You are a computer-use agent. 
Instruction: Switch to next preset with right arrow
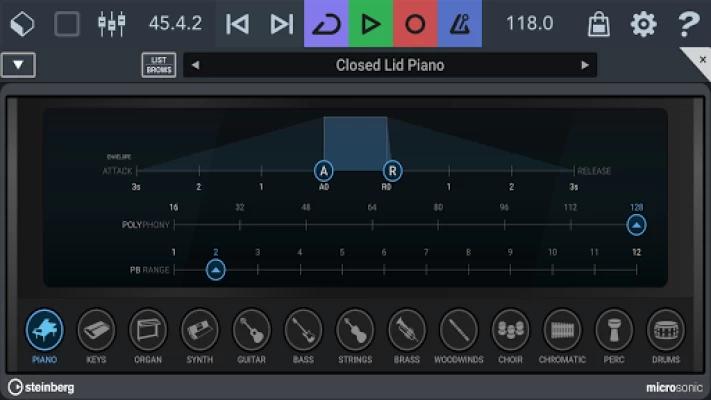(x=585, y=66)
